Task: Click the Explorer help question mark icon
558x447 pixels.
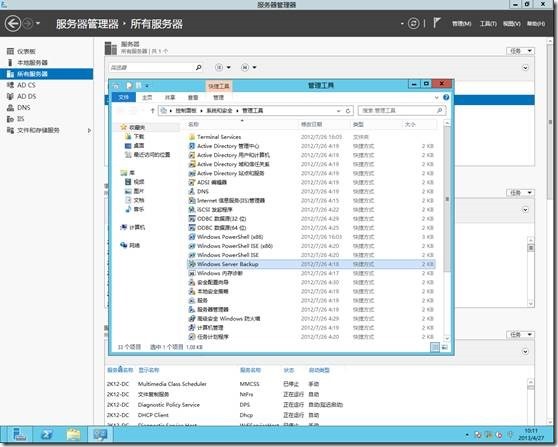Action: coord(446,97)
